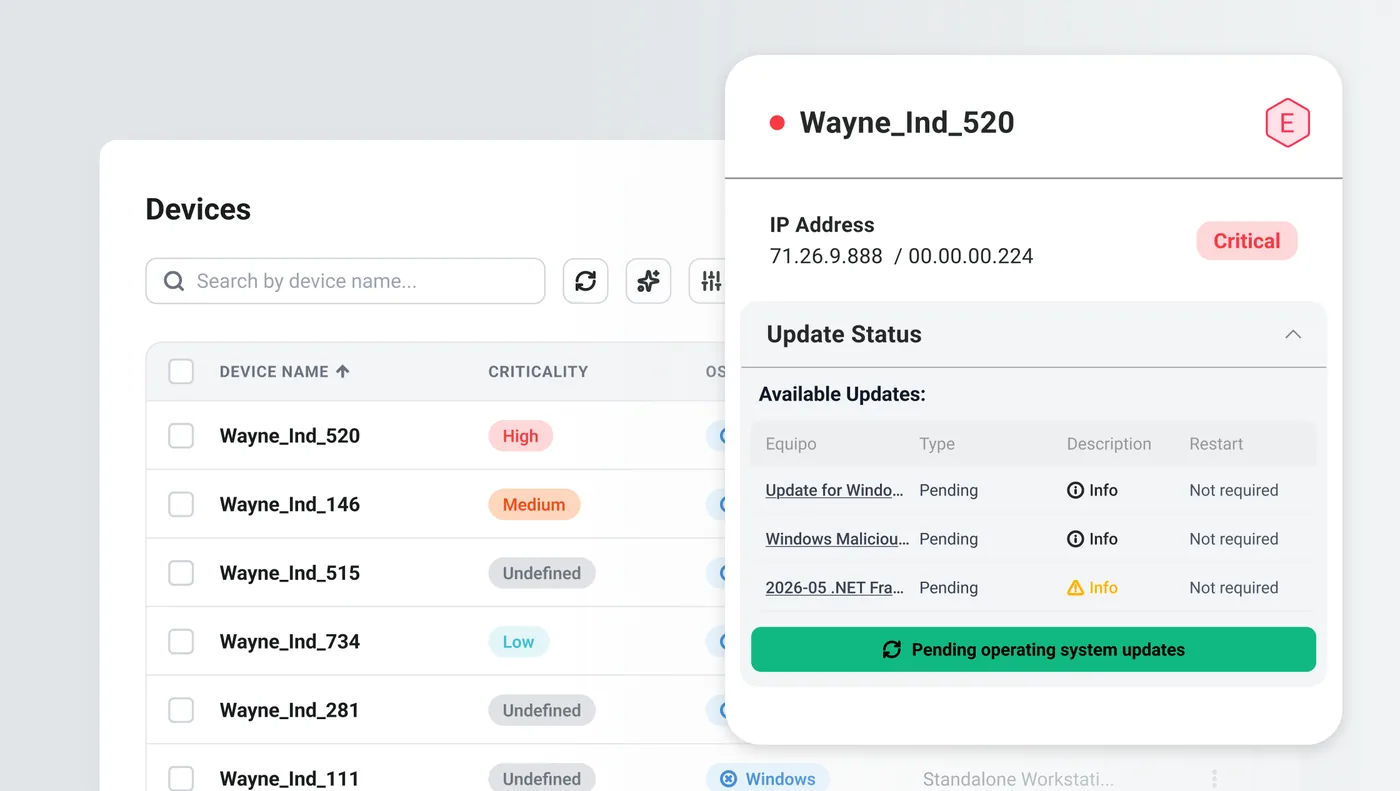
Task: Click the IP address 71.26.9.888 / 00.00.00.224
Action: click(901, 256)
